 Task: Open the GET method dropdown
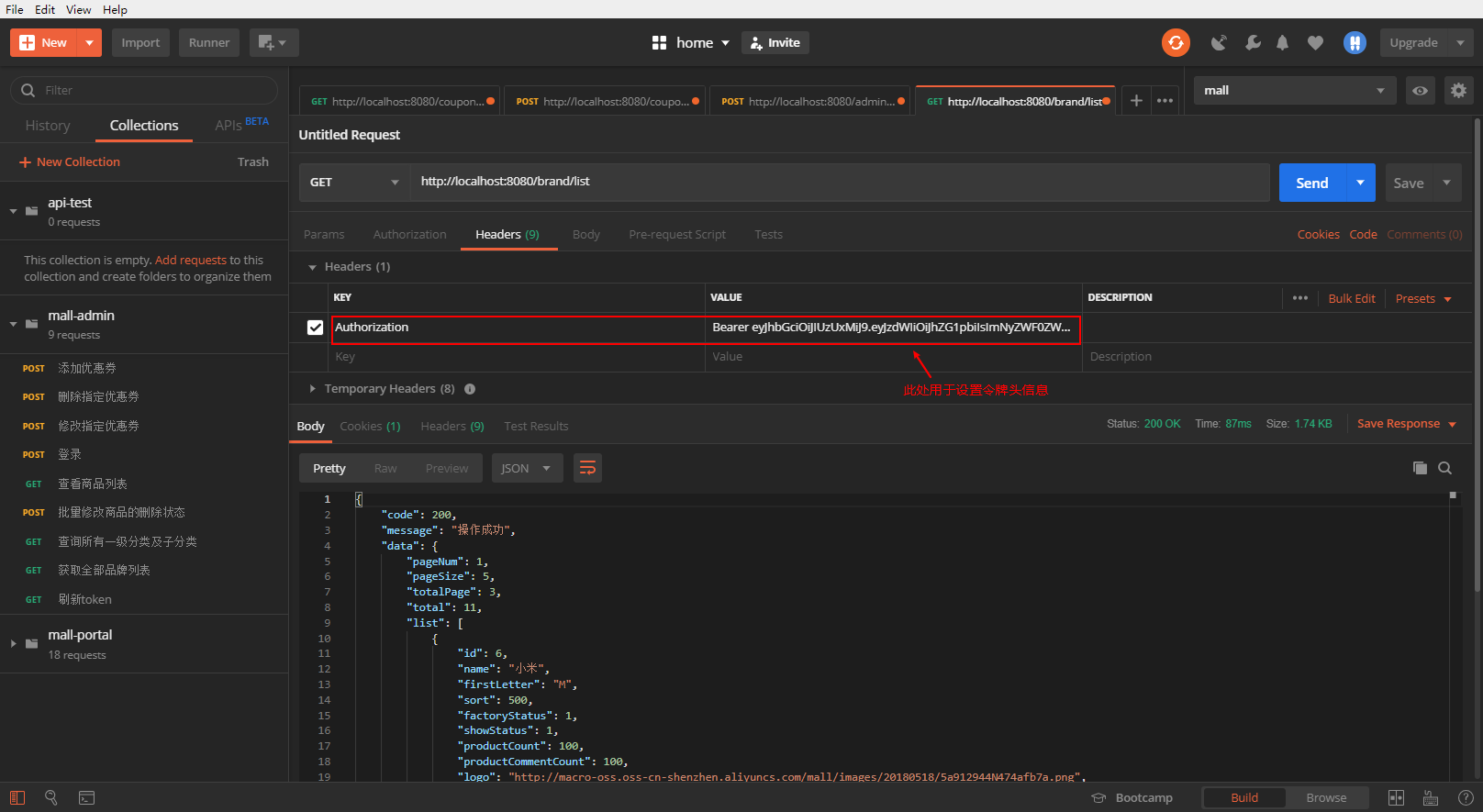[354, 183]
